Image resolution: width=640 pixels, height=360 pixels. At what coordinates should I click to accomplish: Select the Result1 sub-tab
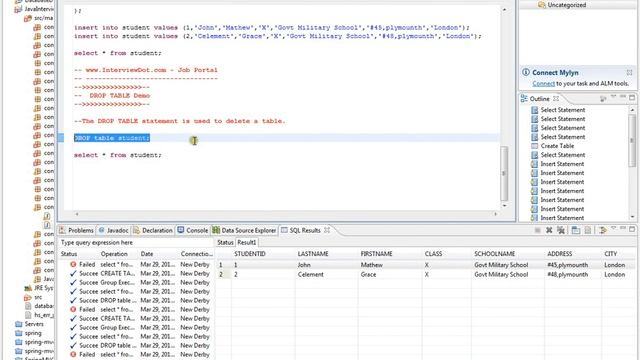click(247, 242)
